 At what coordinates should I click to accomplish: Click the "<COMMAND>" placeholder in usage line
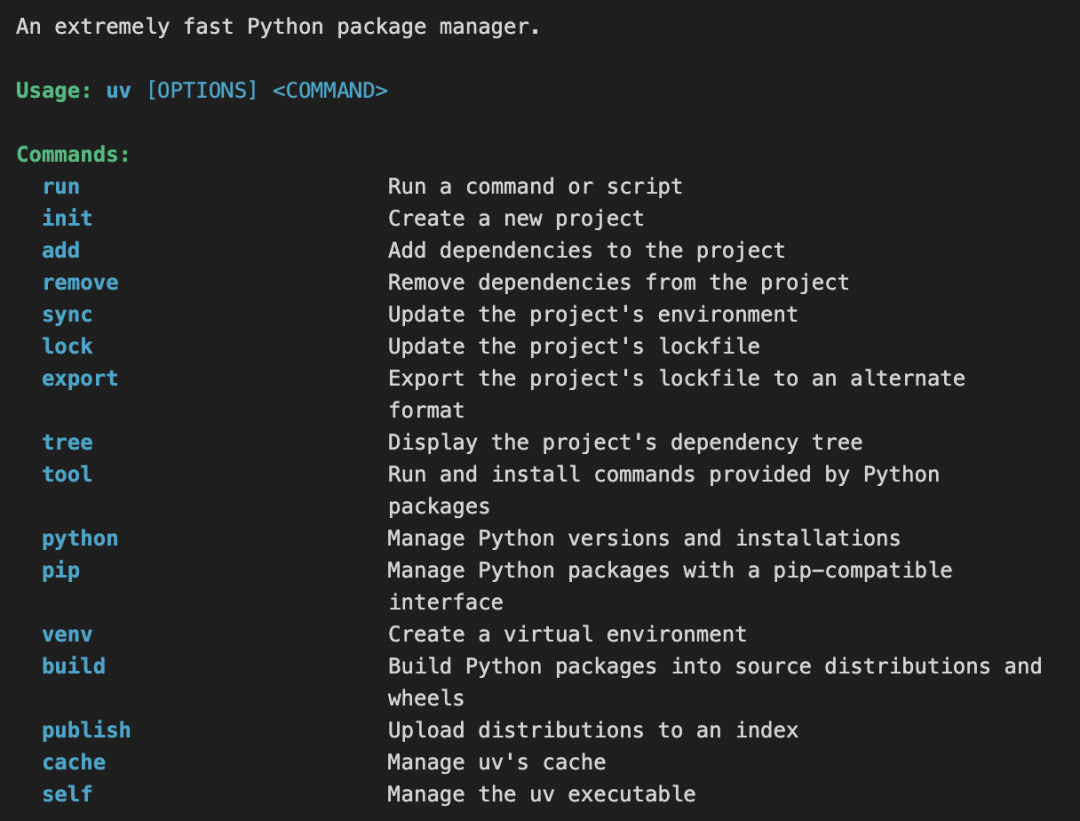(330, 91)
